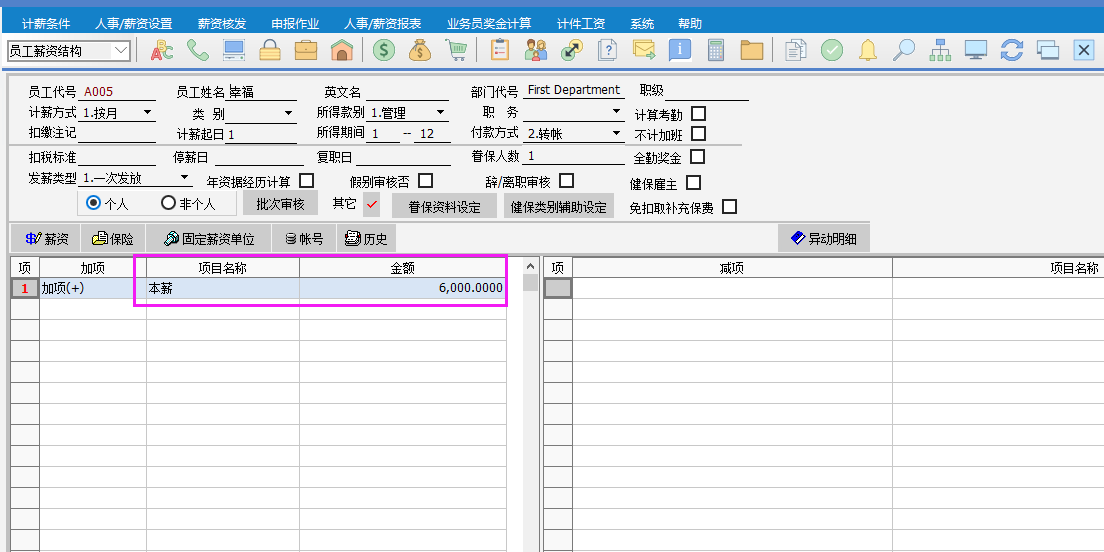
Task: Click the magnifier search icon
Action: [904, 50]
